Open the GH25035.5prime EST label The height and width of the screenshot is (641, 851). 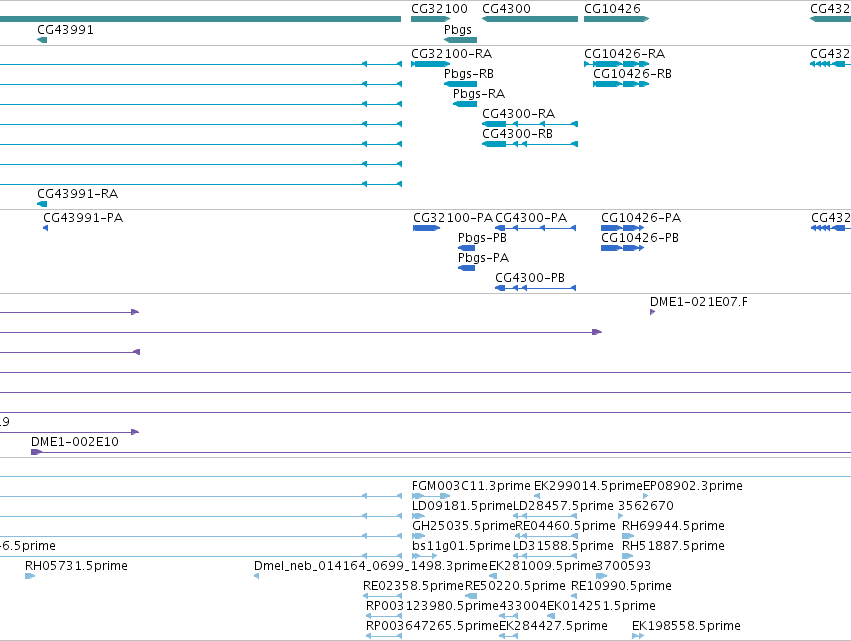tap(463, 526)
